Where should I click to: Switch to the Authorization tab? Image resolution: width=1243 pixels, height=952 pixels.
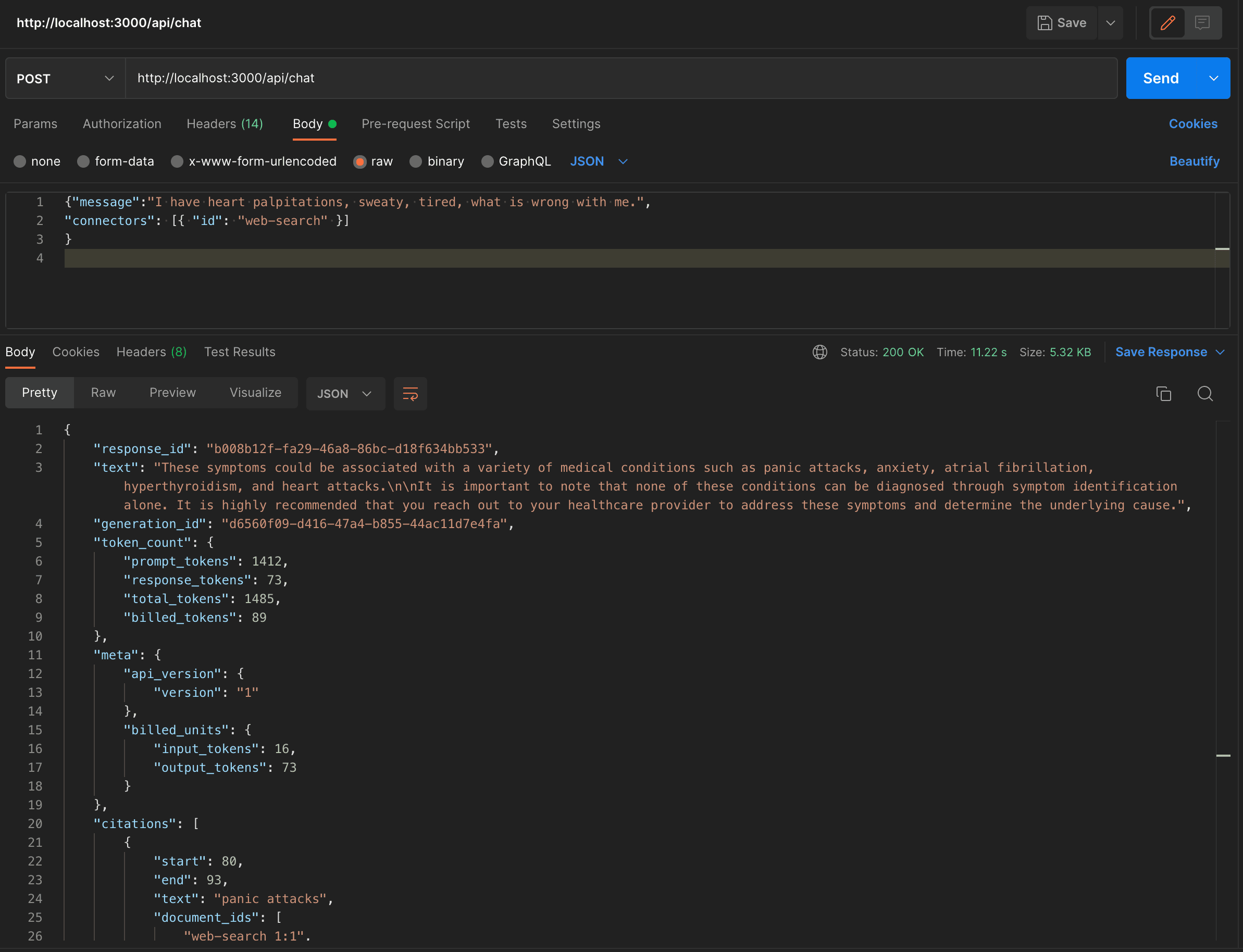pos(122,123)
